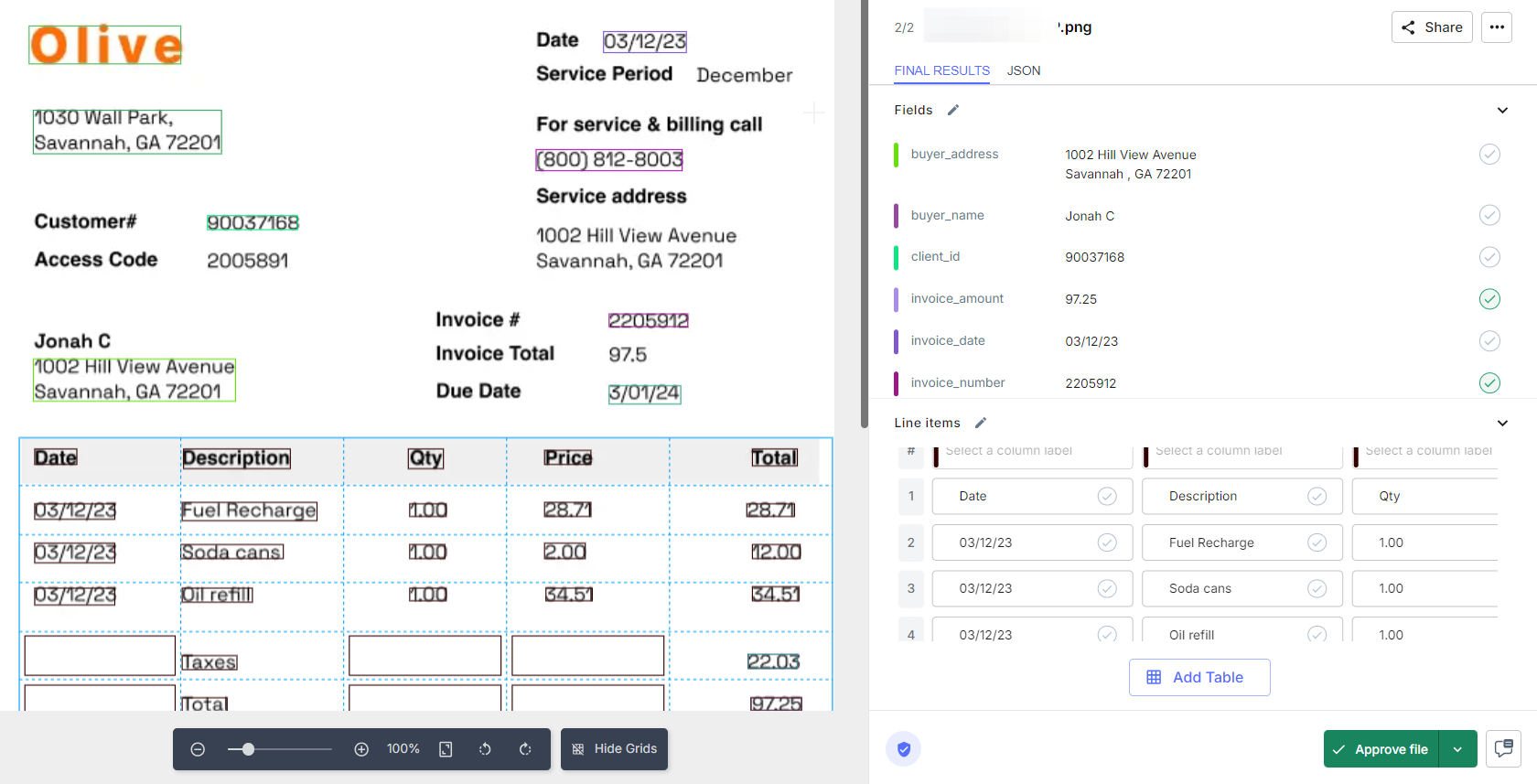Click the zoom out minus icon
This screenshot has width=1537, height=784.
coord(198,749)
